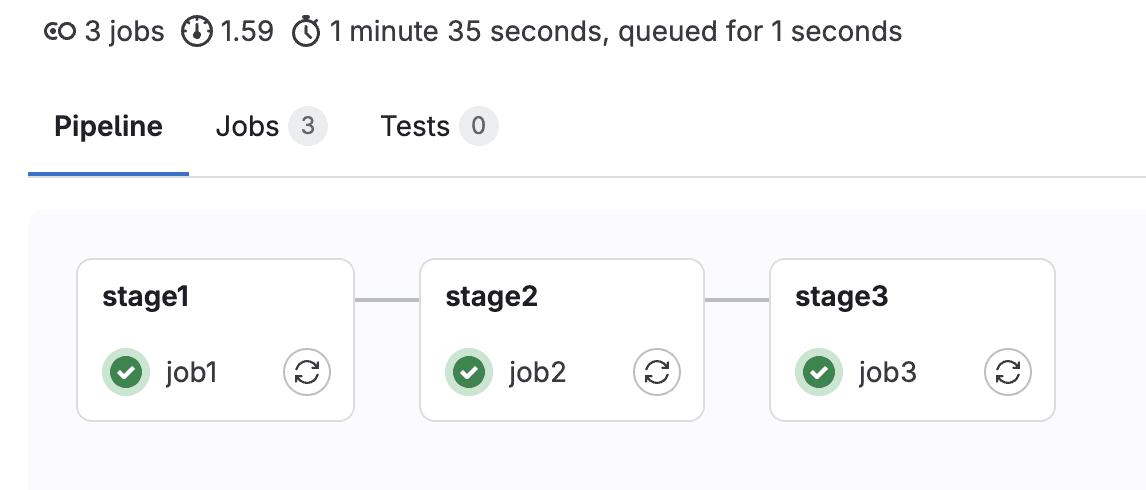Click the Tests tab count badge
The image size is (1146, 490).
tap(479, 127)
